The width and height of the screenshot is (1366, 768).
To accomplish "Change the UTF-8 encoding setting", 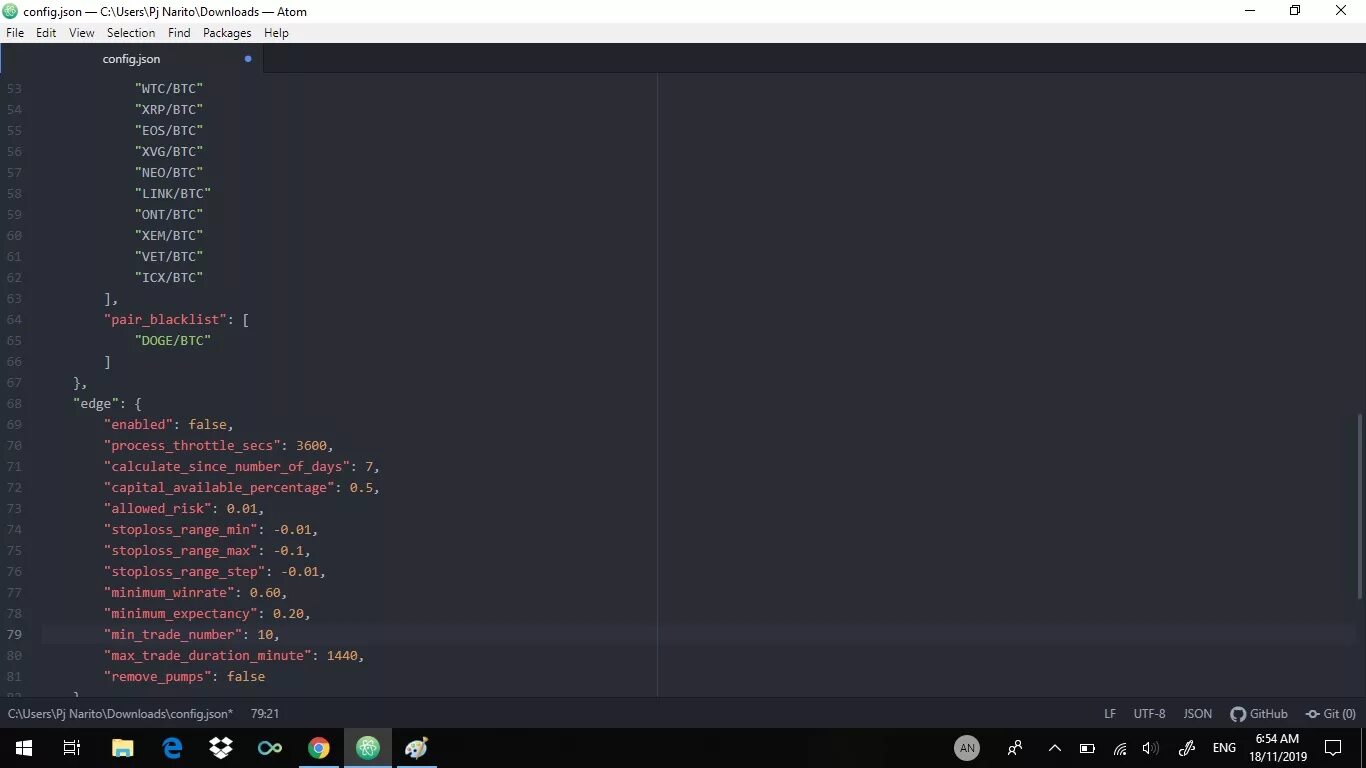I will coord(1149,714).
